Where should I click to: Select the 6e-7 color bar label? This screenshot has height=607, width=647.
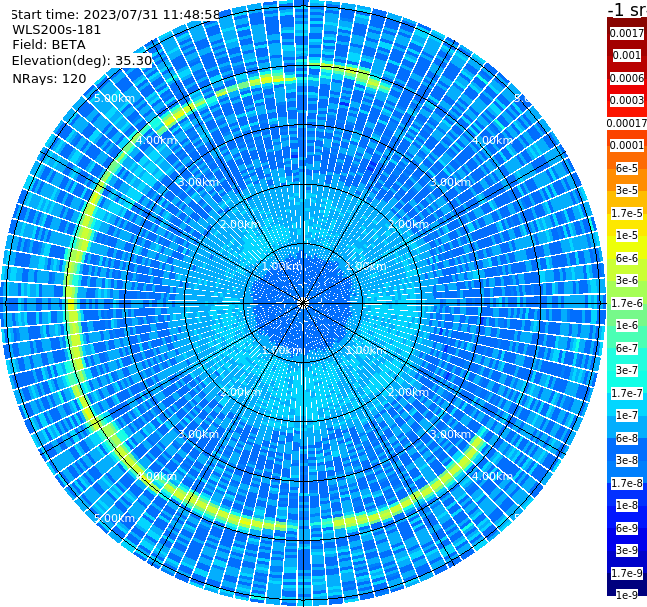(x=627, y=348)
